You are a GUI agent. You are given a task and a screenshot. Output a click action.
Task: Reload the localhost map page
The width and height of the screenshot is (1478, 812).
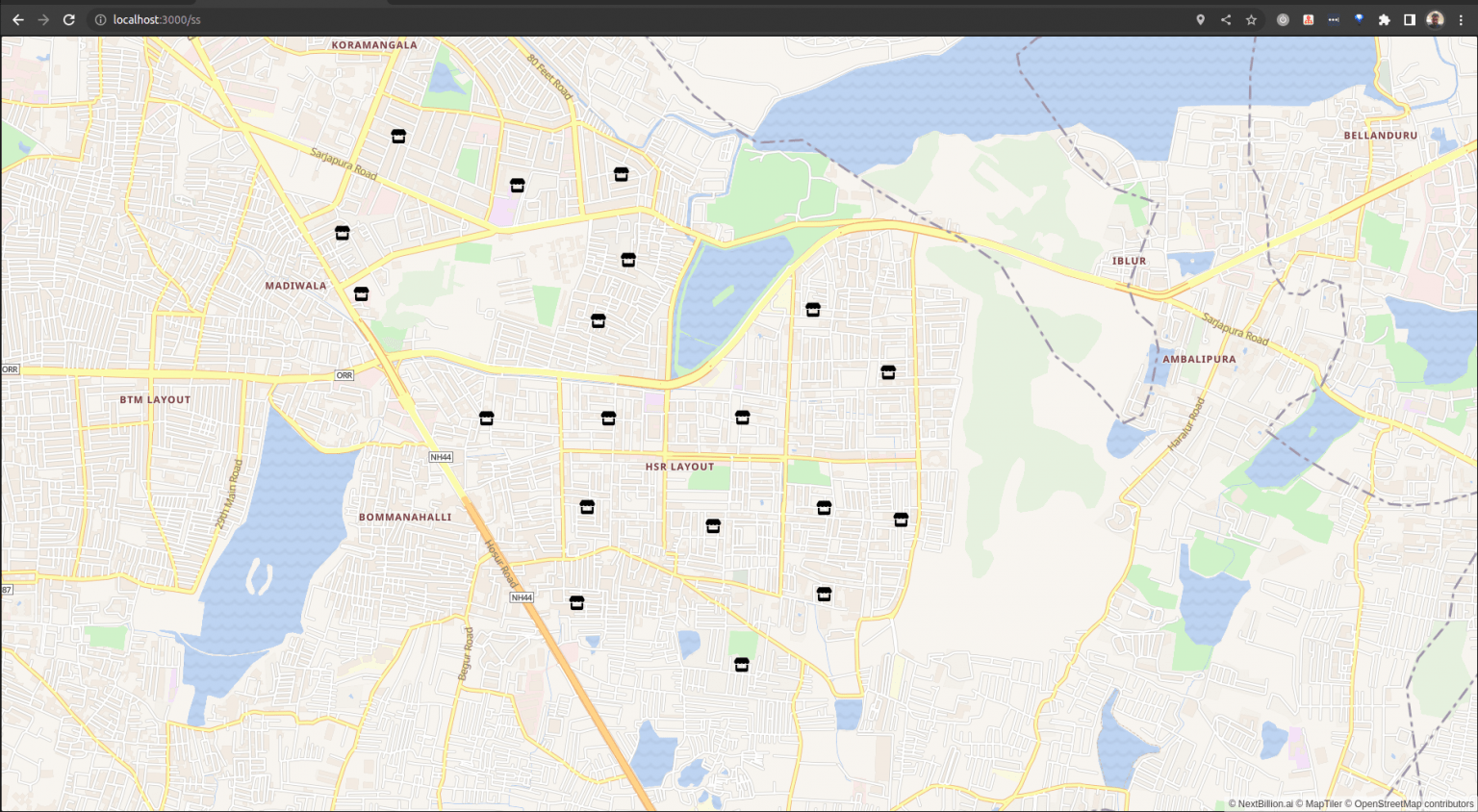69,19
